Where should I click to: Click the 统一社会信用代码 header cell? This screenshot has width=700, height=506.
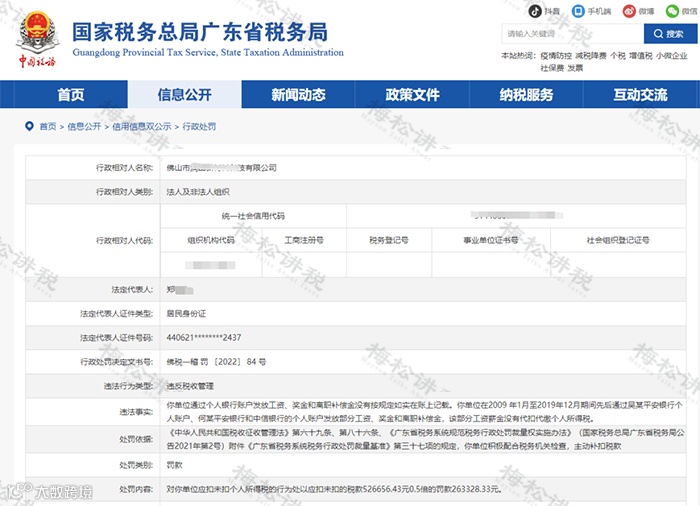pyautogui.click(x=253, y=216)
